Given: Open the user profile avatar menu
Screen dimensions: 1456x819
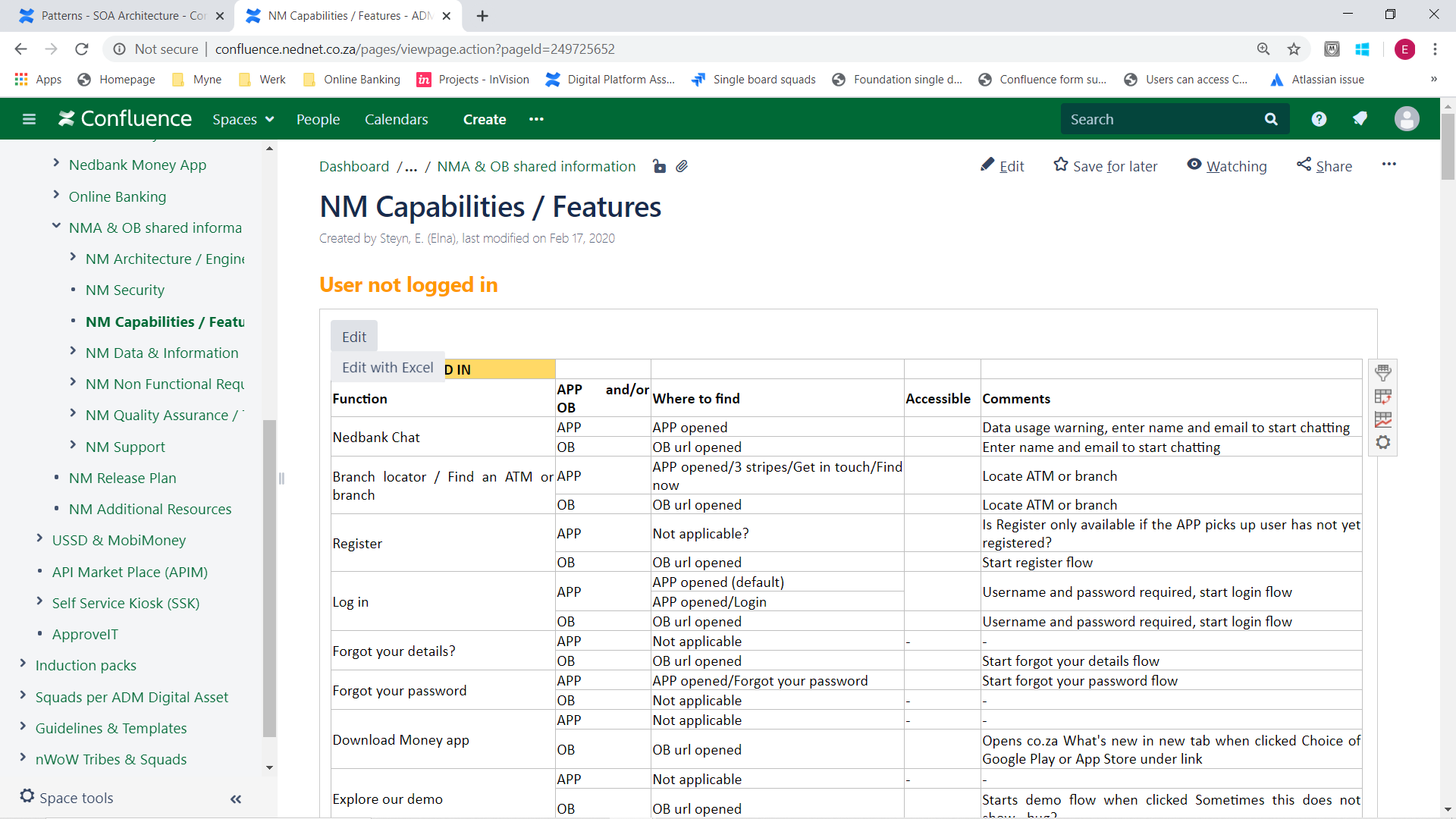Looking at the screenshot, I should pos(1406,119).
